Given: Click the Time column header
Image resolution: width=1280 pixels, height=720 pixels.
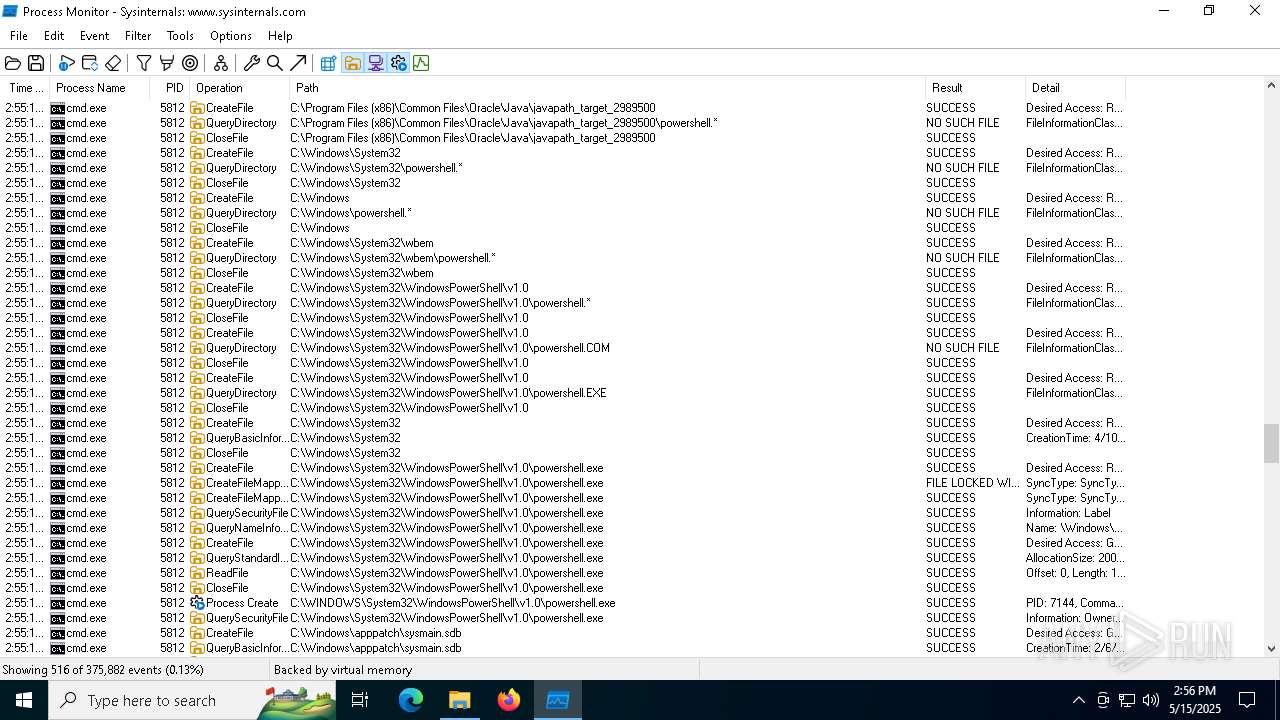Looking at the screenshot, I should click(26, 88).
